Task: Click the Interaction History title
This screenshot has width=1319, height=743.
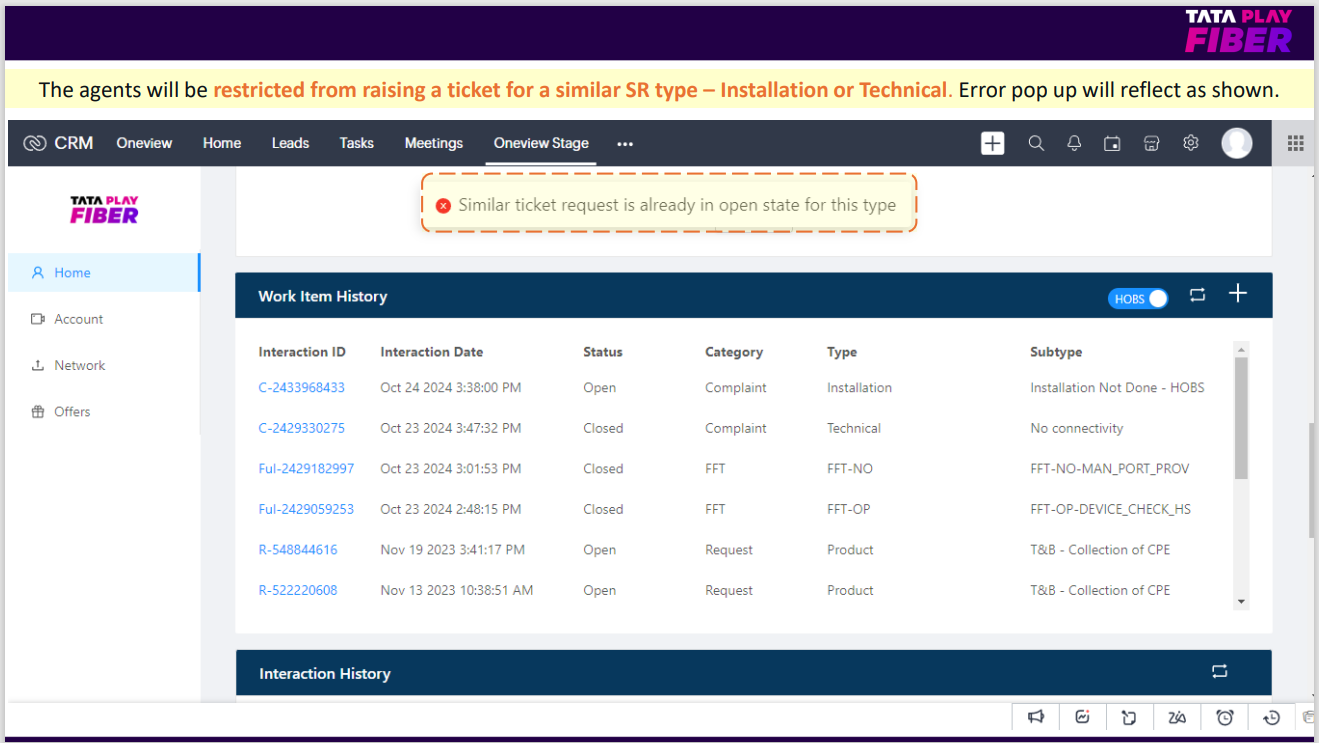Action: (x=324, y=673)
